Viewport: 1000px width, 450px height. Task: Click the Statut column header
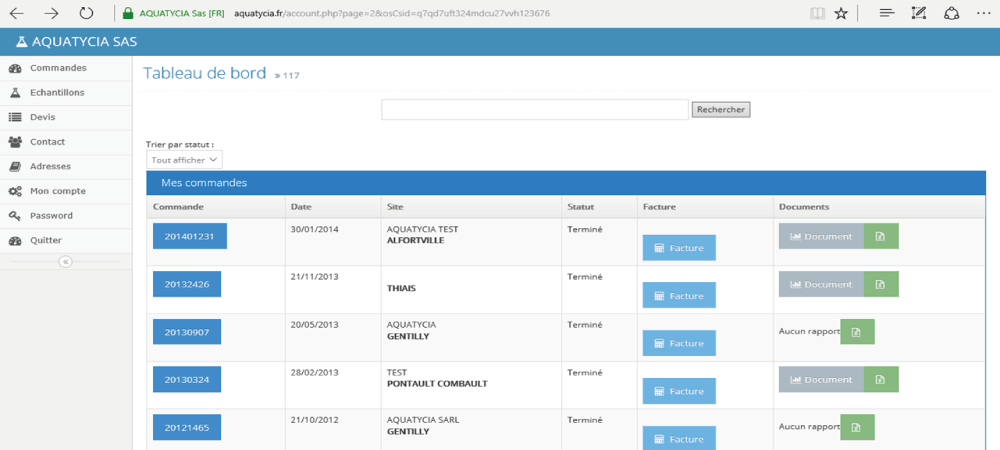(580, 207)
